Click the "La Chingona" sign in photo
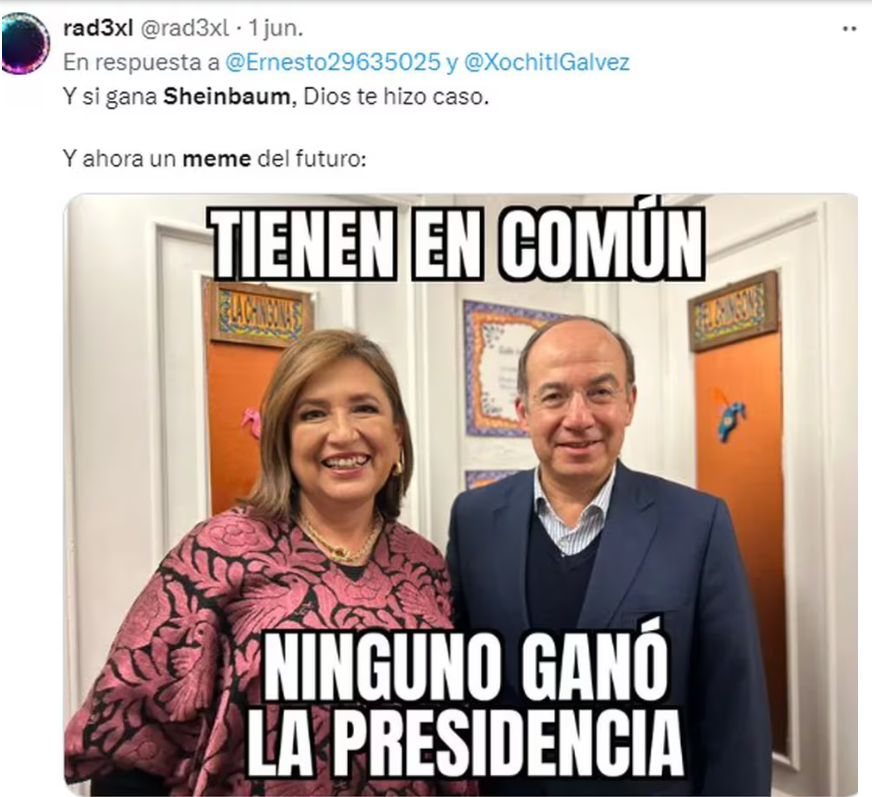This screenshot has height=797, width=872. (259, 313)
